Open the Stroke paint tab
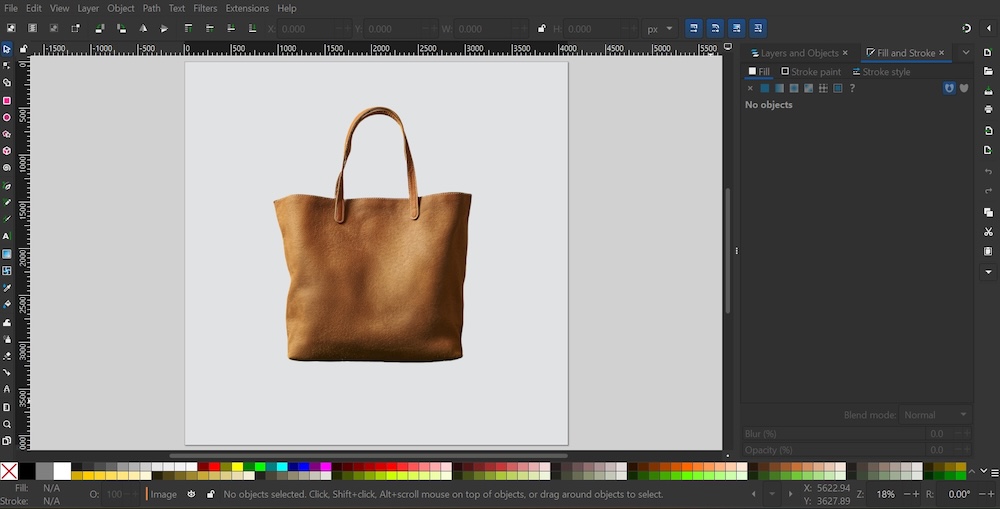 [x=811, y=72]
